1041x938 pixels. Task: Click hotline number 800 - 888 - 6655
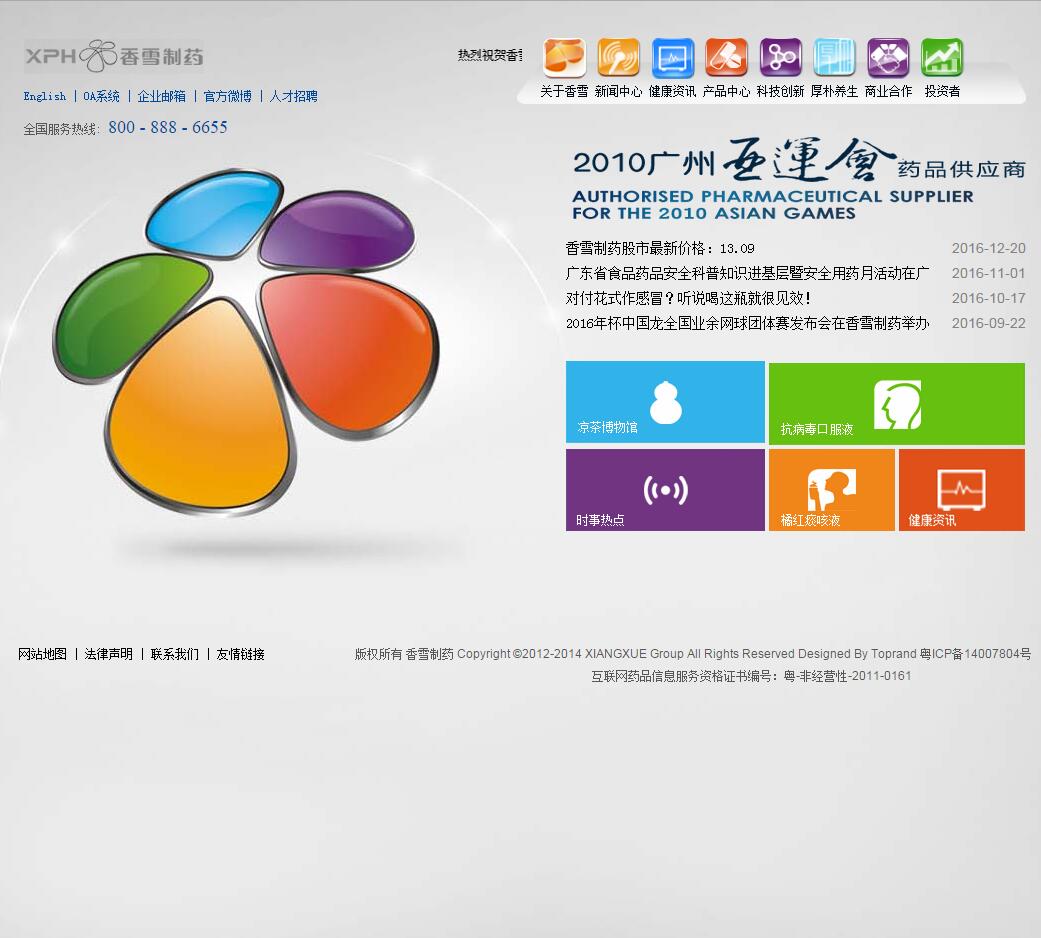[168, 127]
